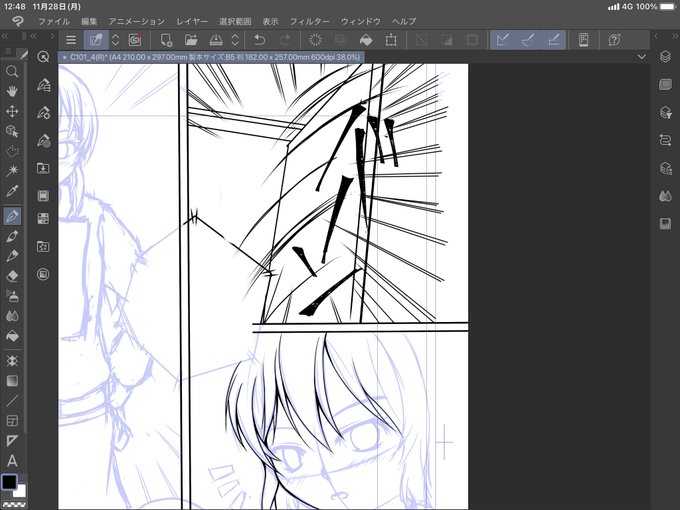The width and height of the screenshot is (680, 510).
Task: Open the 編集 menu
Action: (x=89, y=21)
